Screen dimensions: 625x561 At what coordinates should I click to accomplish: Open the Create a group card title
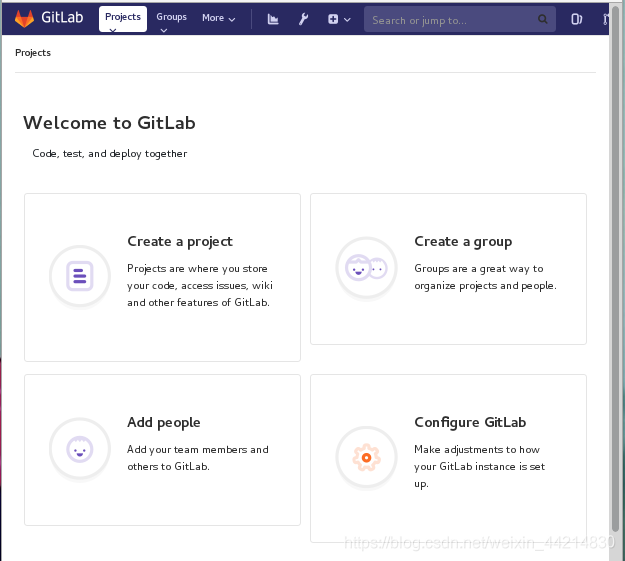pyautogui.click(x=463, y=242)
